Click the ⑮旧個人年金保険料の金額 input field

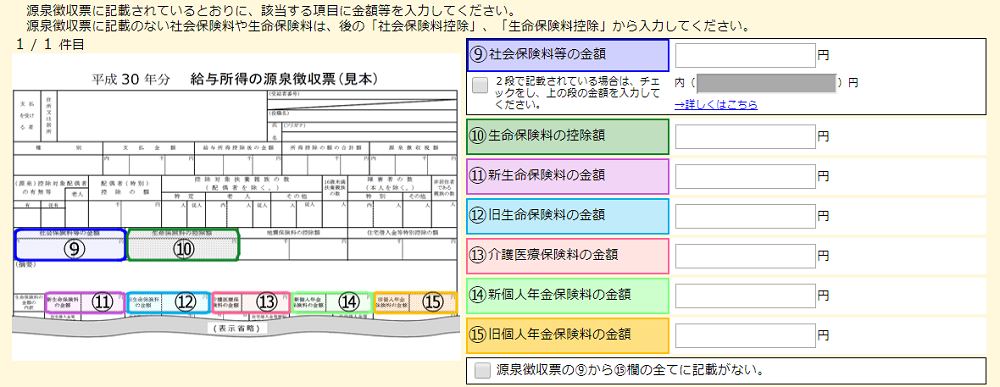[746, 335]
